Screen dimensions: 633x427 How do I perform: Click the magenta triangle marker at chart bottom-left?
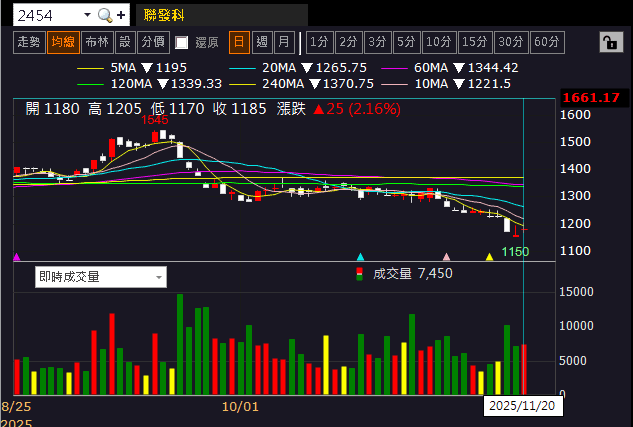17,257
